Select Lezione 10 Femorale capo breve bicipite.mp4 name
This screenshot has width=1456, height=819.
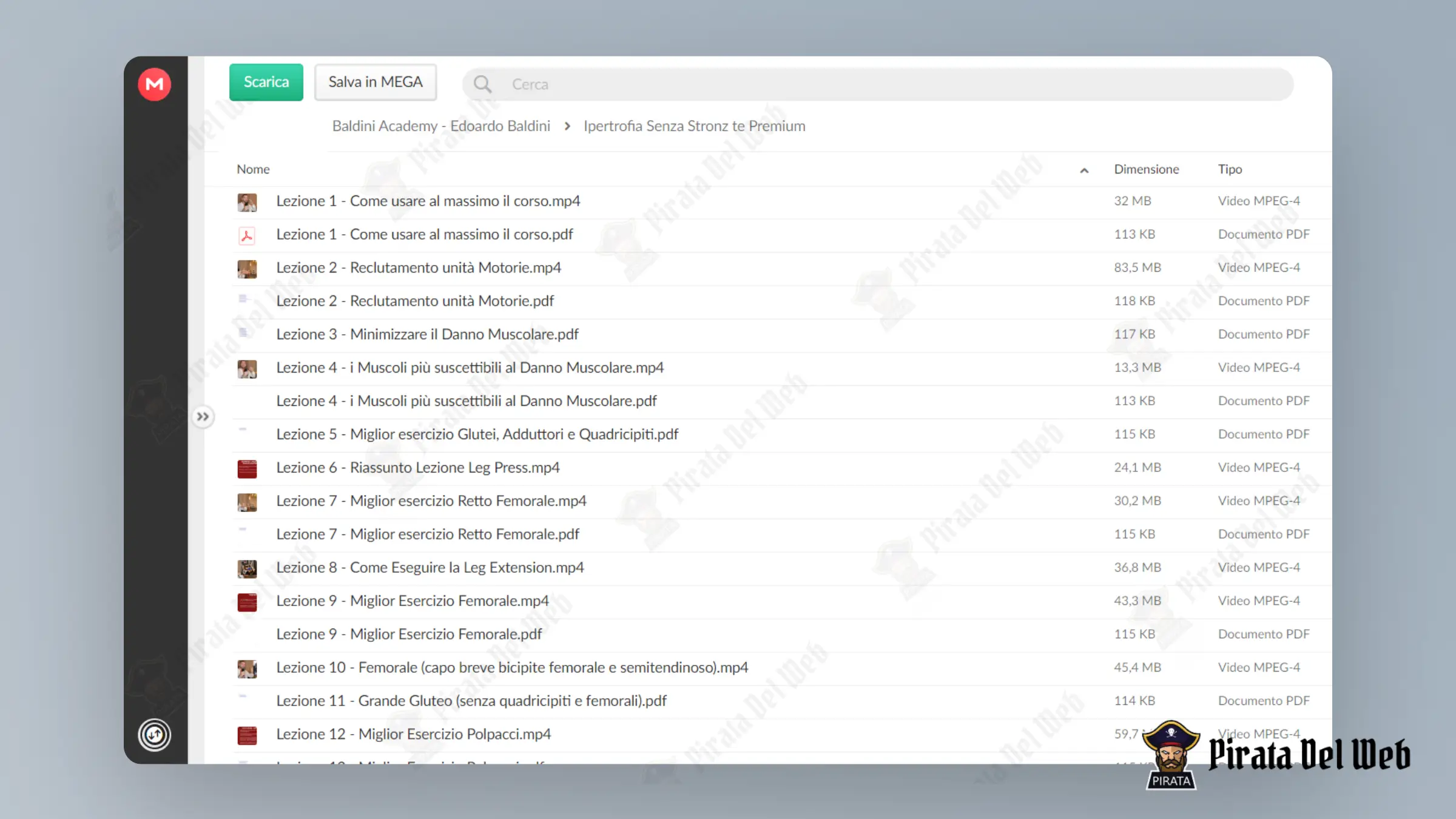click(512, 667)
